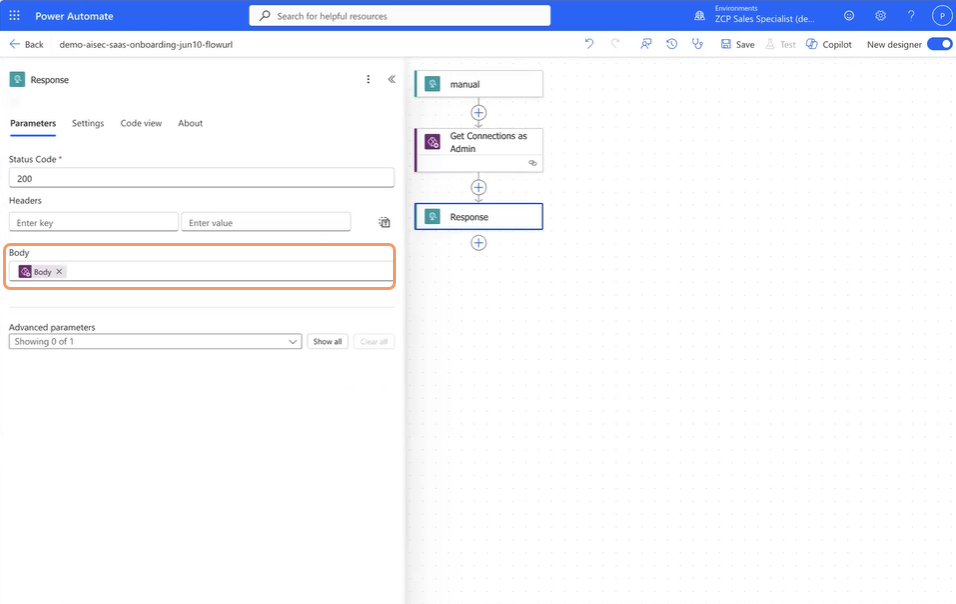This screenshot has width=956, height=604.
Task: Select the Get Connections as Admin card
Action: (479, 150)
